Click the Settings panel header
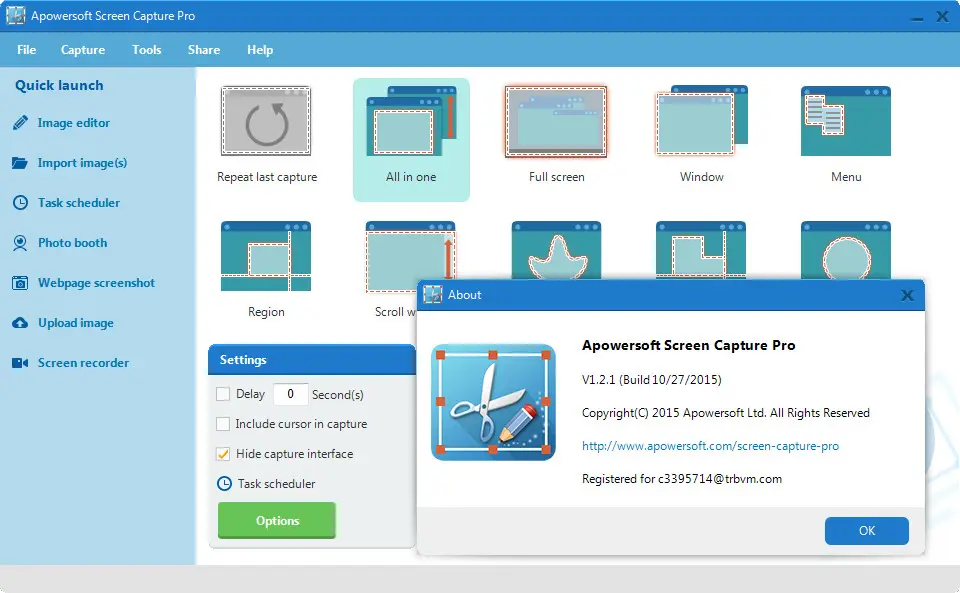This screenshot has height=593, width=960. tap(312, 360)
